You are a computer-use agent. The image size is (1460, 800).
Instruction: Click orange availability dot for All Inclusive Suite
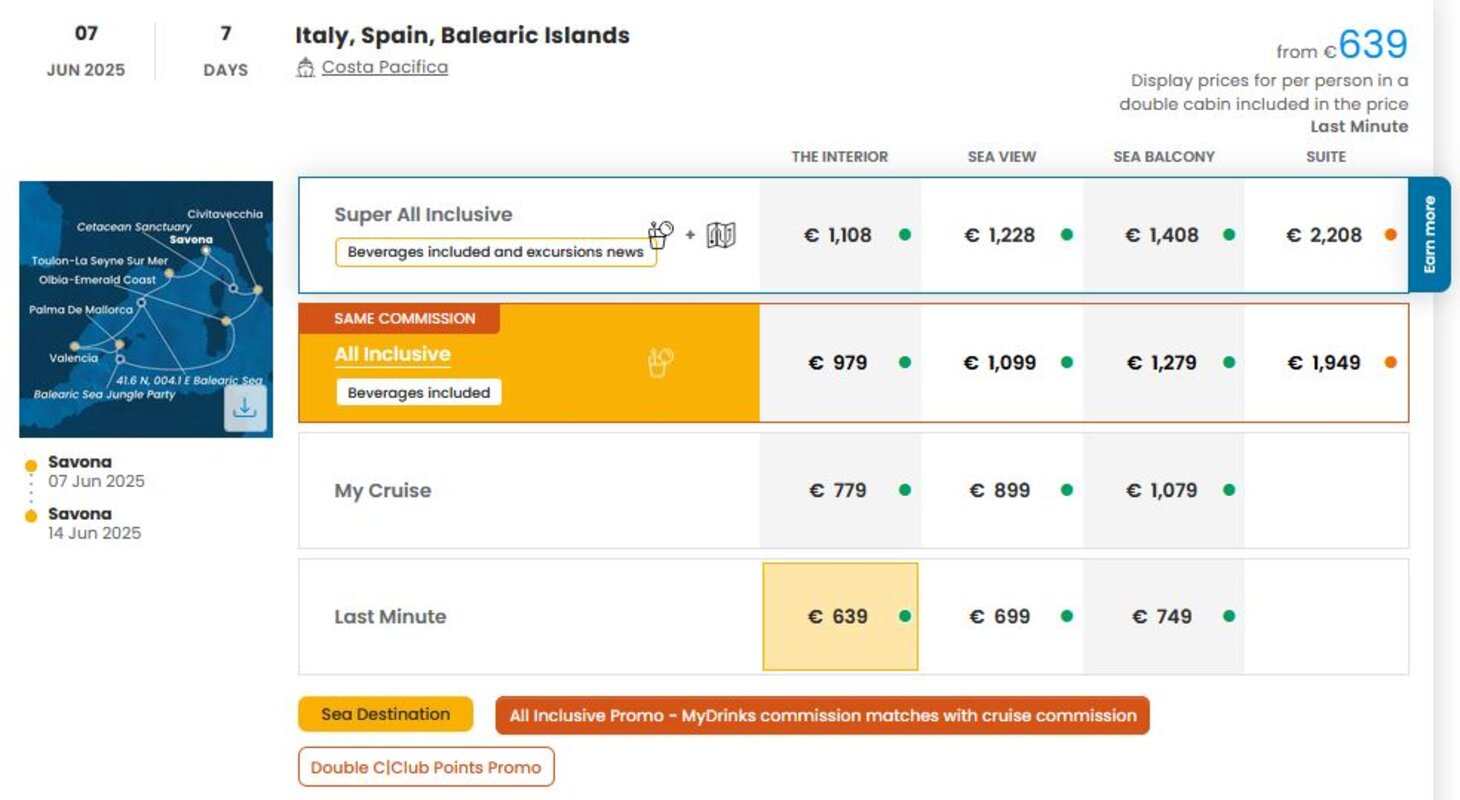coord(1390,362)
